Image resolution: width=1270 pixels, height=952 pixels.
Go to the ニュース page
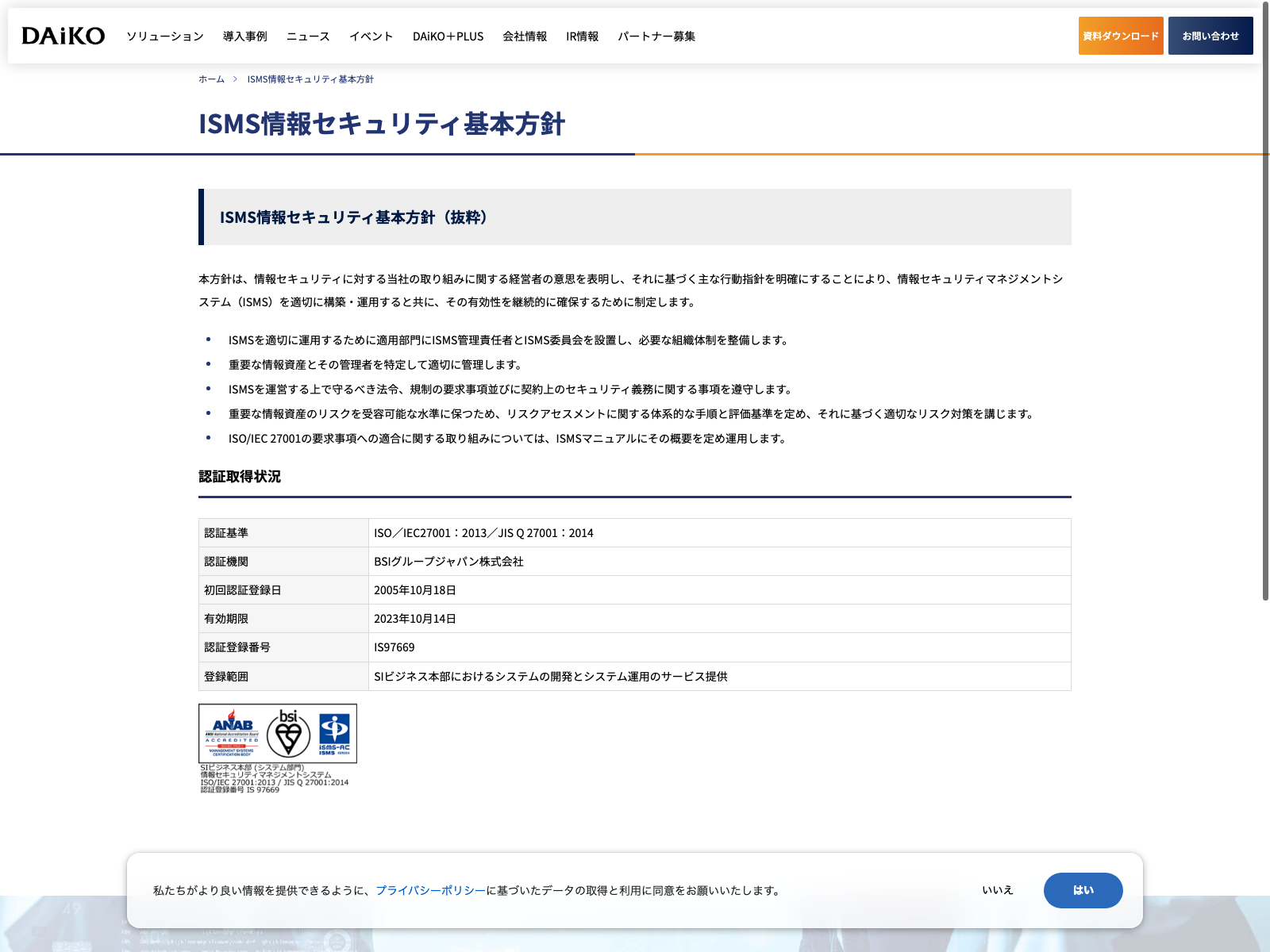click(x=308, y=36)
